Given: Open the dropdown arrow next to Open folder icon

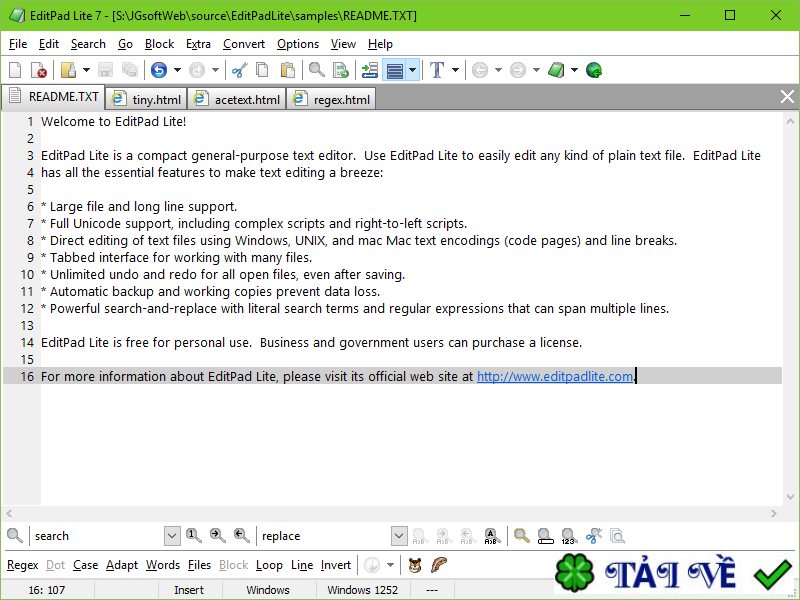Looking at the screenshot, I should [x=86, y=70].
